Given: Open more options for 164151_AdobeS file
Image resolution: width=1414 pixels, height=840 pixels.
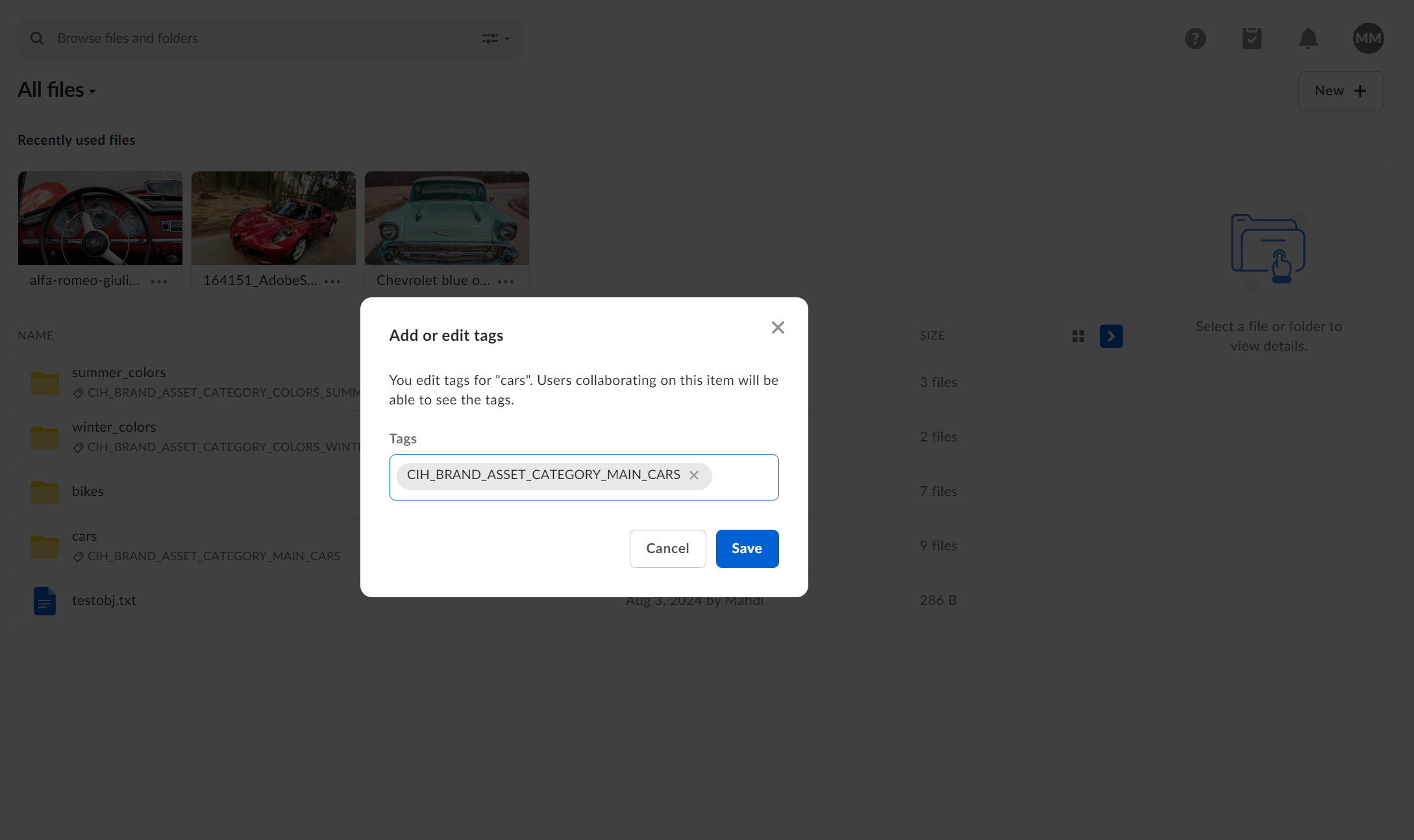Looking at the screenshot, I should pos(332,281).
